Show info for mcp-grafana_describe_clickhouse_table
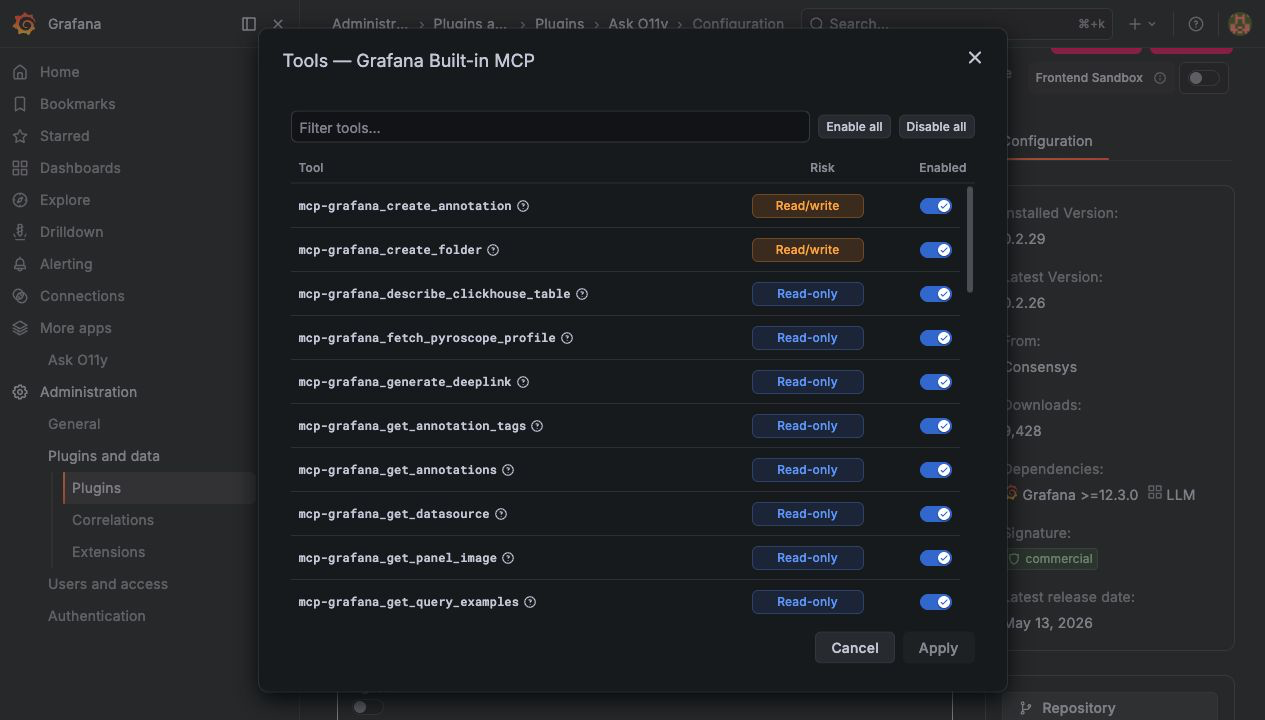This screenshot has height=720, width=1265. click(582, 294)
